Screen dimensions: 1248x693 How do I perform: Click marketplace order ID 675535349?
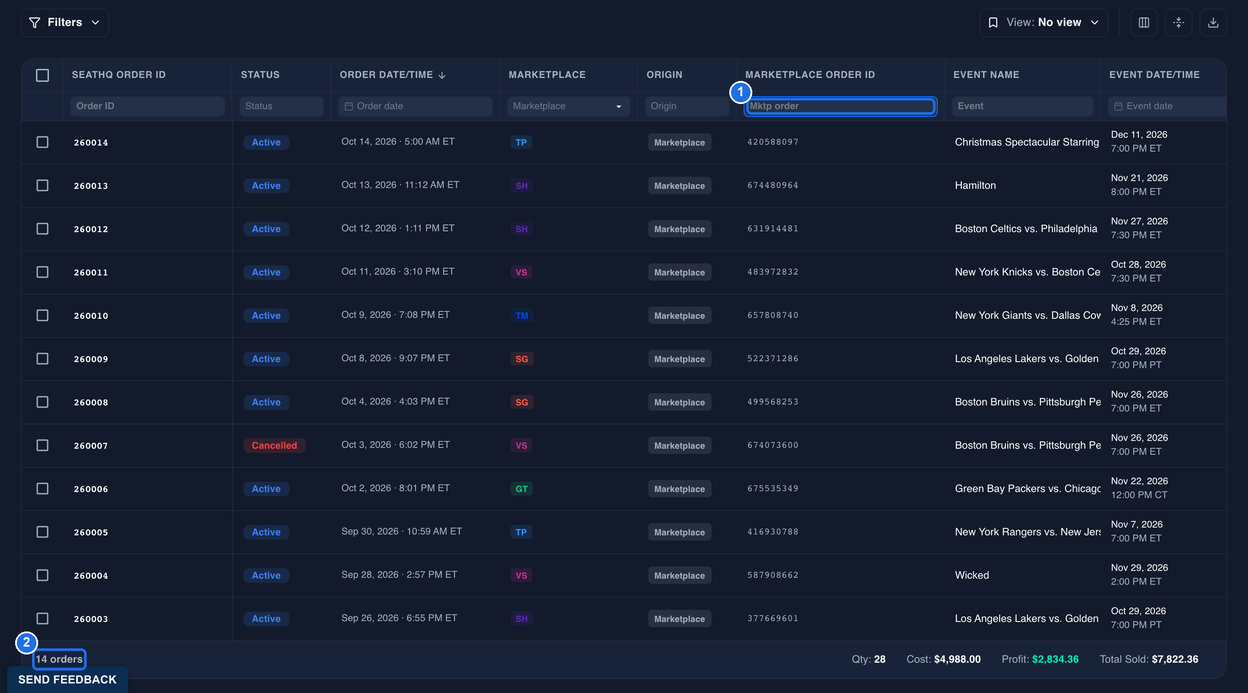pyautogui.click(x=773, y=489)
